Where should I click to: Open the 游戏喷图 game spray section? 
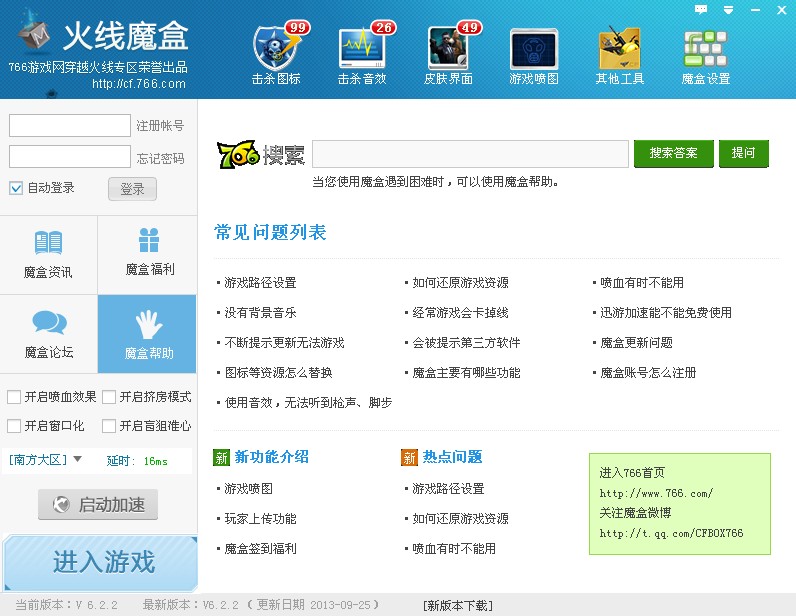[534, 55]
